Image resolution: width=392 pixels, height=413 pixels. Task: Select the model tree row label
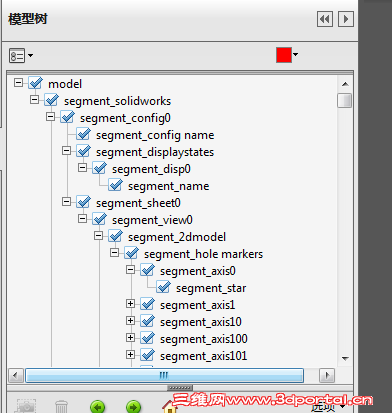(x=65, y=84)
